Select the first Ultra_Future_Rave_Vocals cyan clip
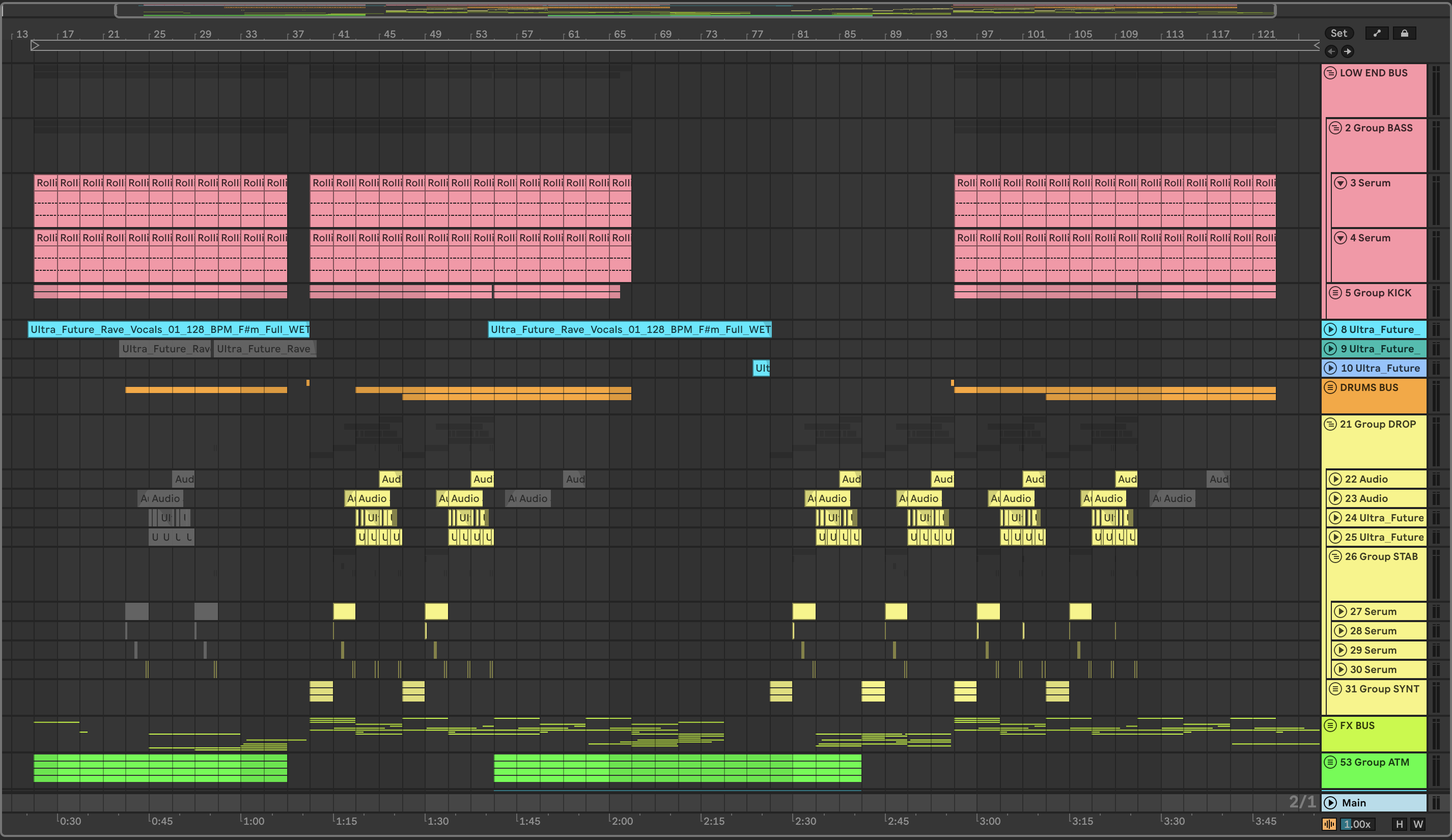The image size is (1452, 840). (x=168, y=329)
